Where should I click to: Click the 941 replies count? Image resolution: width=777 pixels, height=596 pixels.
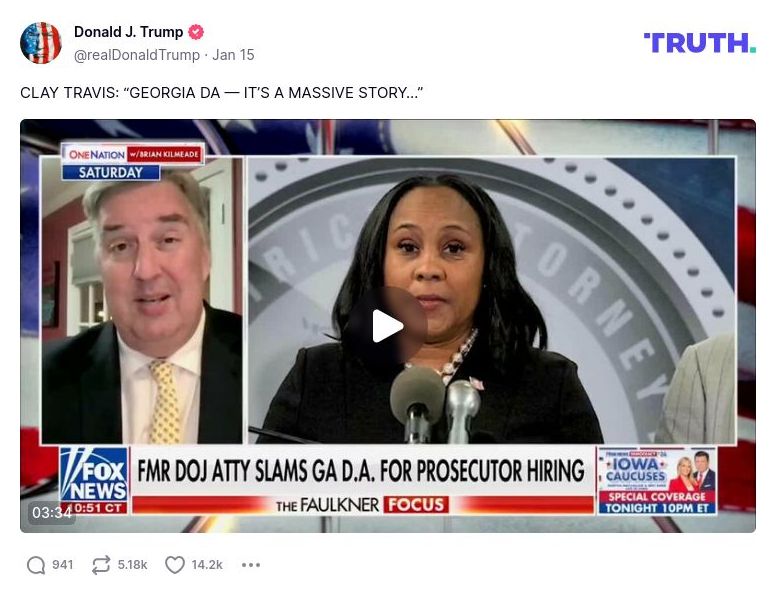click(62, 565)
